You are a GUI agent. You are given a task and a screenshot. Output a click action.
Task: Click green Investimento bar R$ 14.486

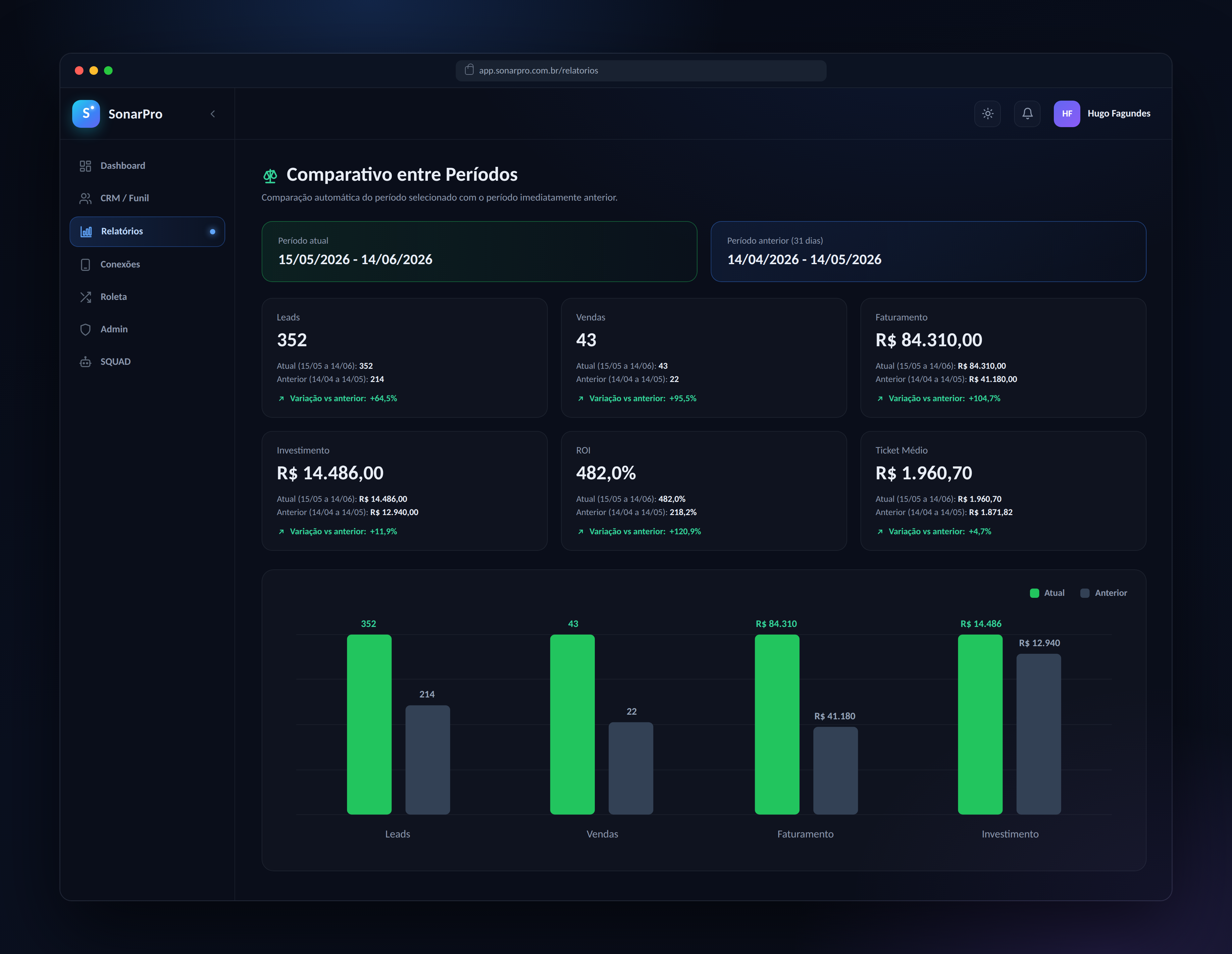click(x=980, y=725)
